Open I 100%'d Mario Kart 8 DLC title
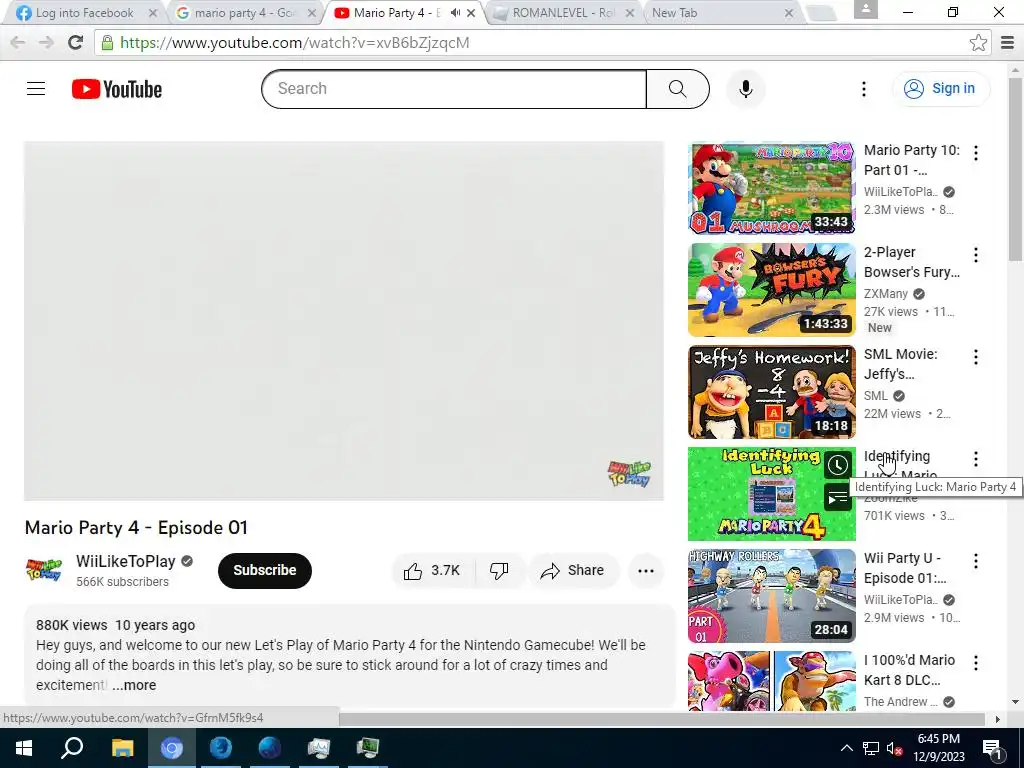This screenshot has height=768, width=1024. [909, 670]
